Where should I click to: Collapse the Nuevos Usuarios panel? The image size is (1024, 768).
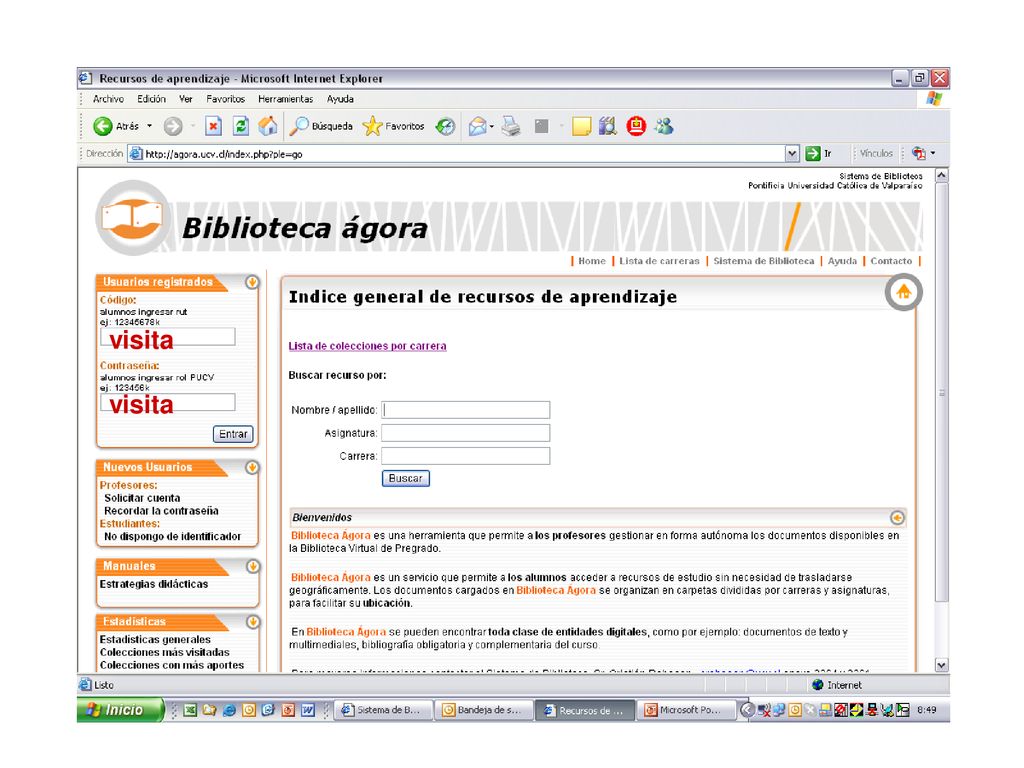(252, 468)
